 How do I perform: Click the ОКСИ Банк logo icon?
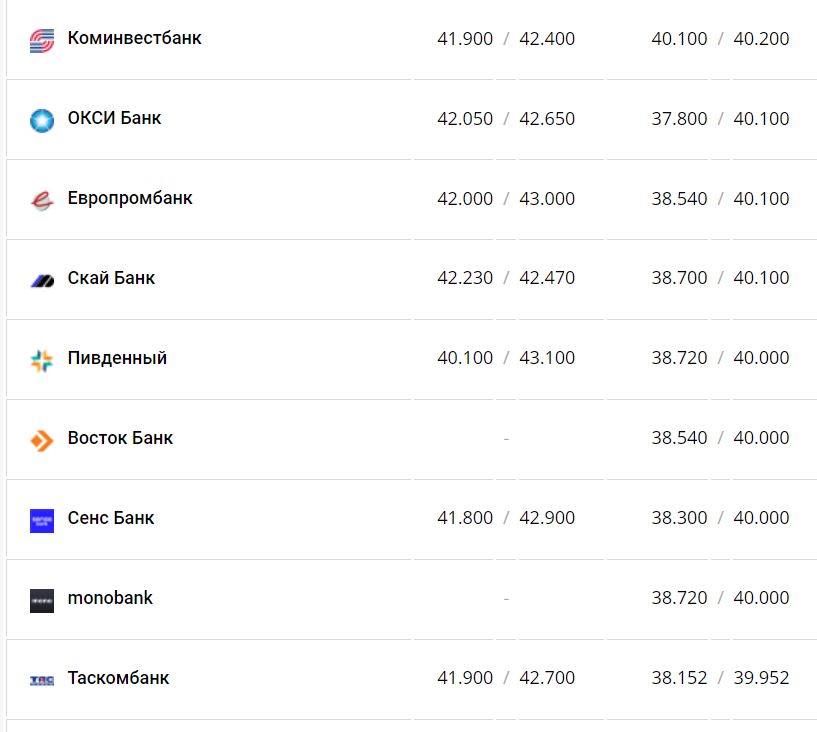point(41,120)
